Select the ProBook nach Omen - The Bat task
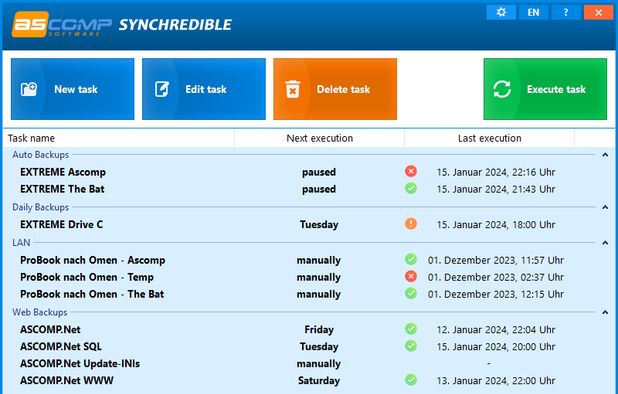 click(x=92, y=294)
